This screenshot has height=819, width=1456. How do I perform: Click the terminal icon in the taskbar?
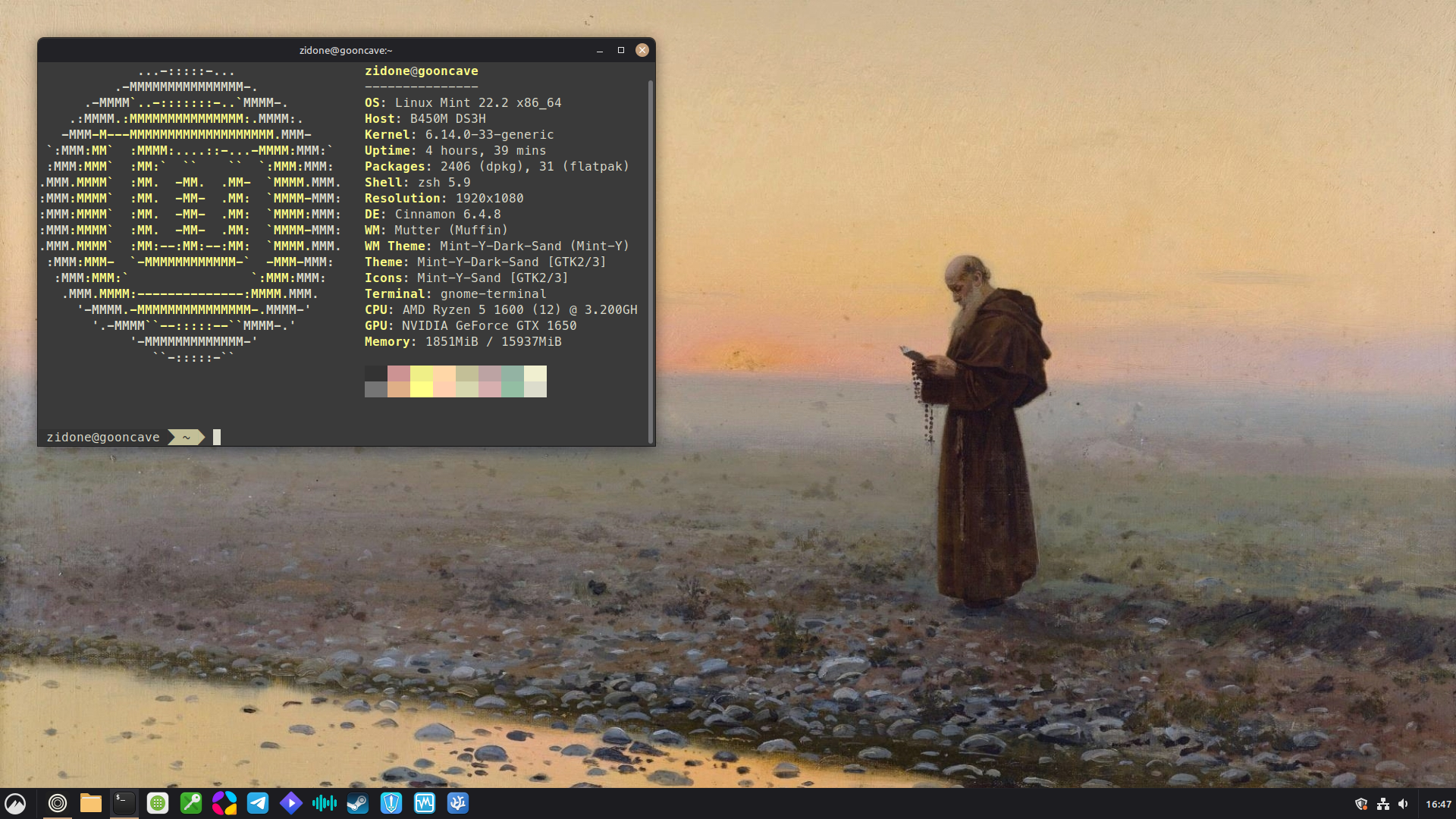(124, 803)
